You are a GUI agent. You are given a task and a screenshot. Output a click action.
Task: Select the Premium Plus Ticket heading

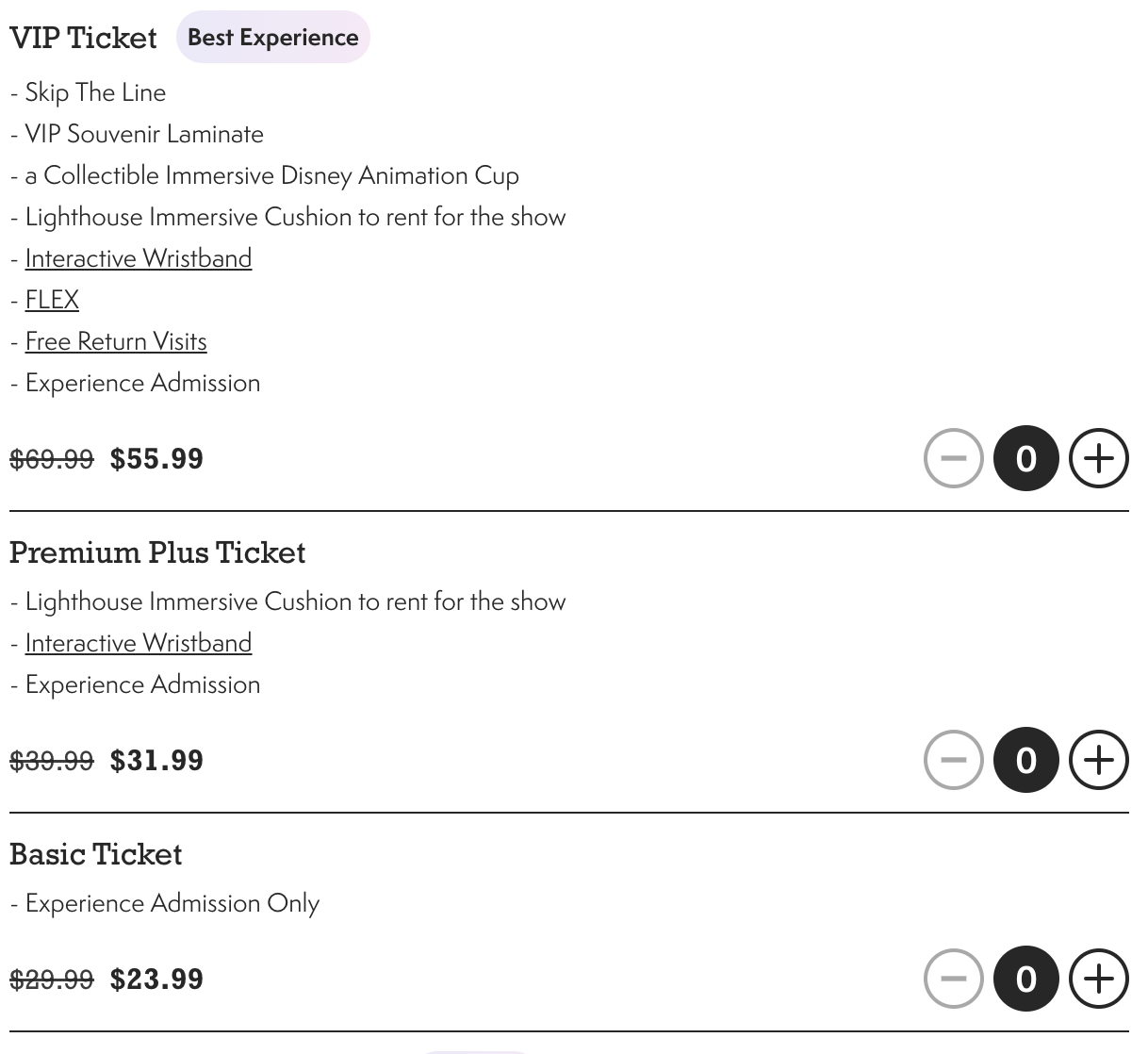coord(157,552)
